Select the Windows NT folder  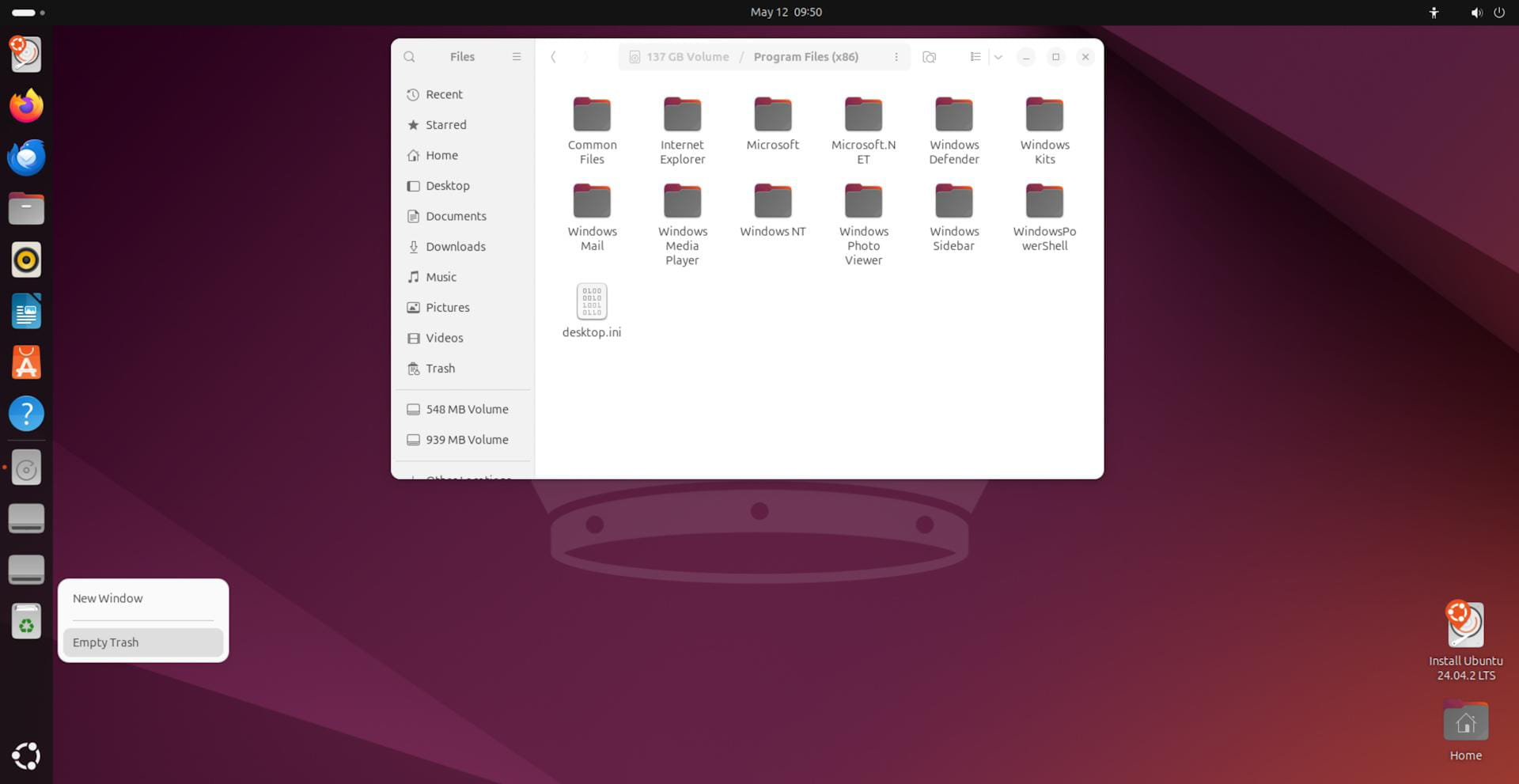point(773,210)
